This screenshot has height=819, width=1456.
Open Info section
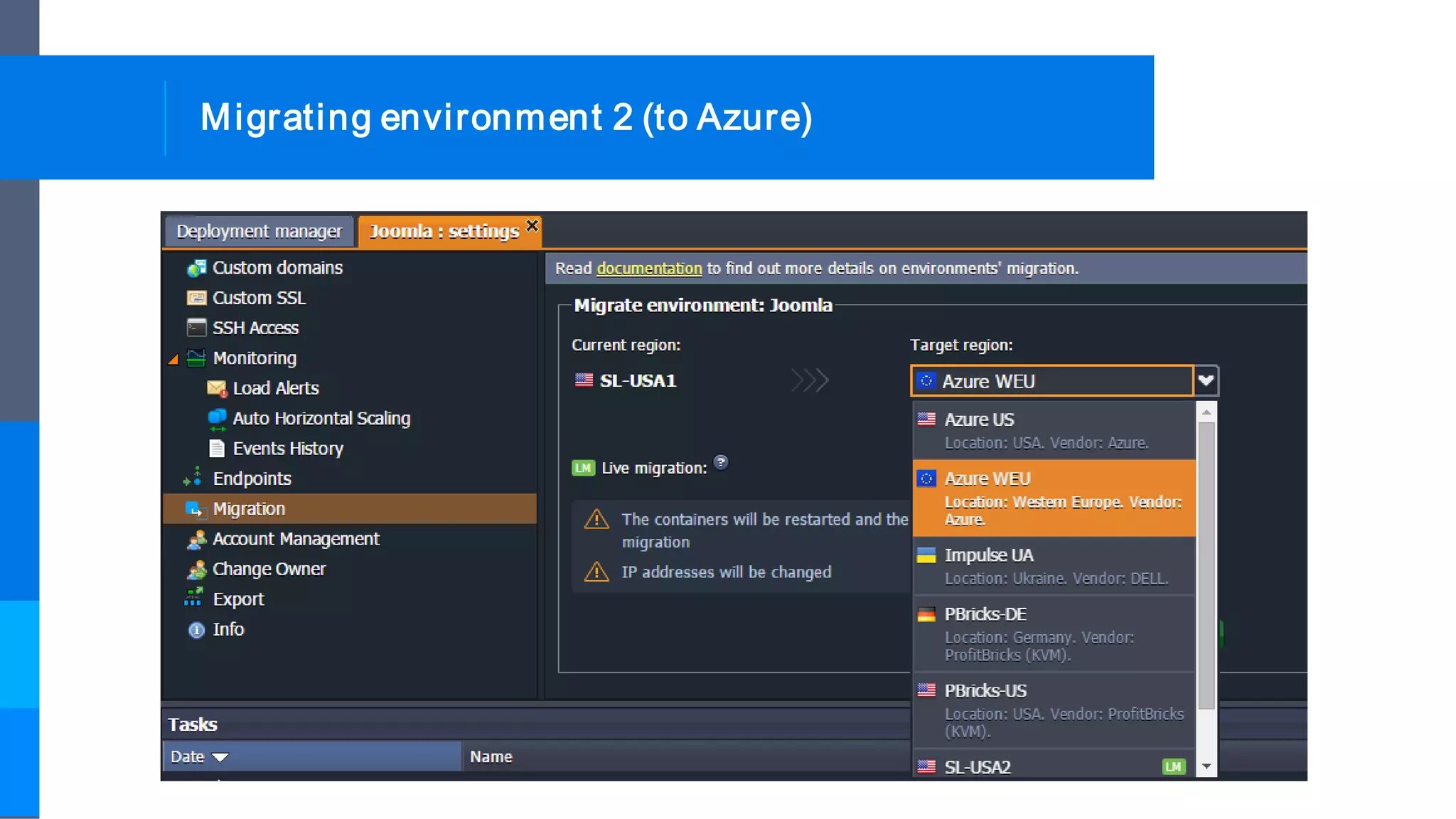tap(228, 629)
